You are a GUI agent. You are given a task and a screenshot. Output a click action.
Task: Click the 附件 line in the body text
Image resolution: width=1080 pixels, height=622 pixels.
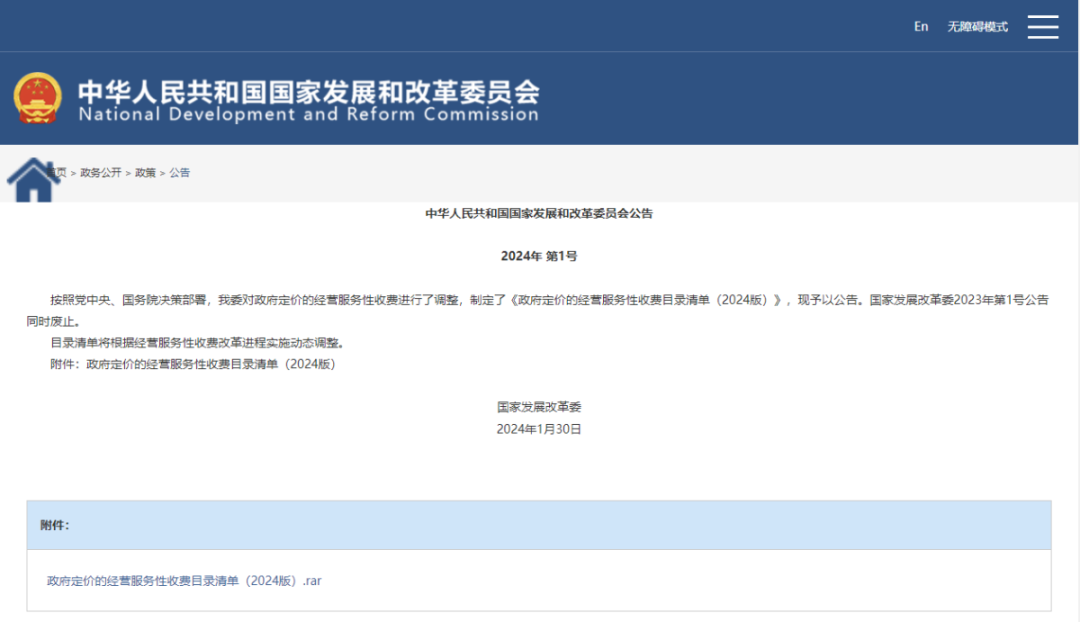click(193, 364)
